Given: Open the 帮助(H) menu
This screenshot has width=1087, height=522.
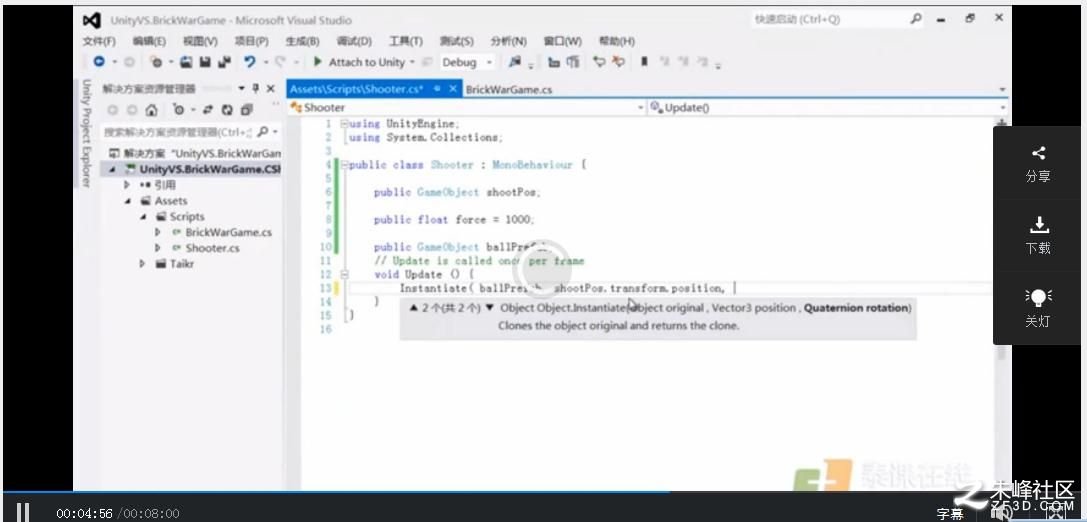Looking at the screenshot, I should [x=616, y=42].
